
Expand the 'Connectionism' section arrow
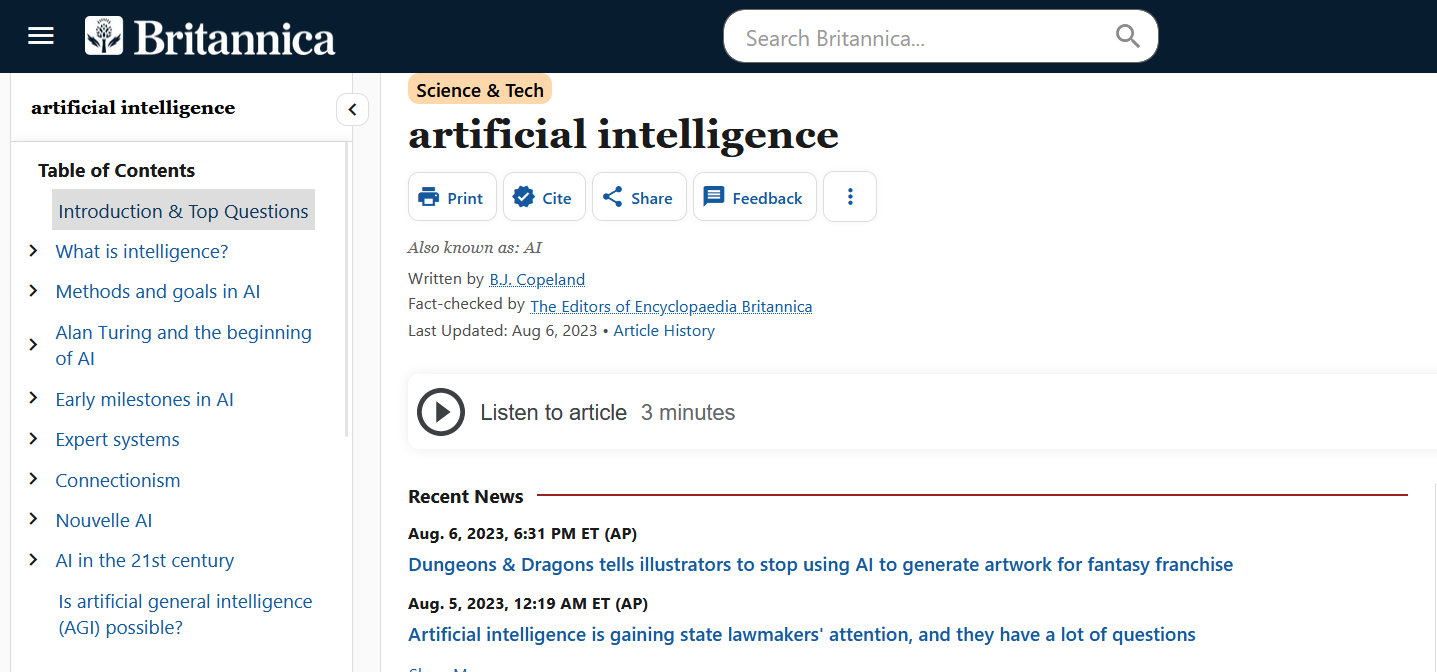click(34, 479)
